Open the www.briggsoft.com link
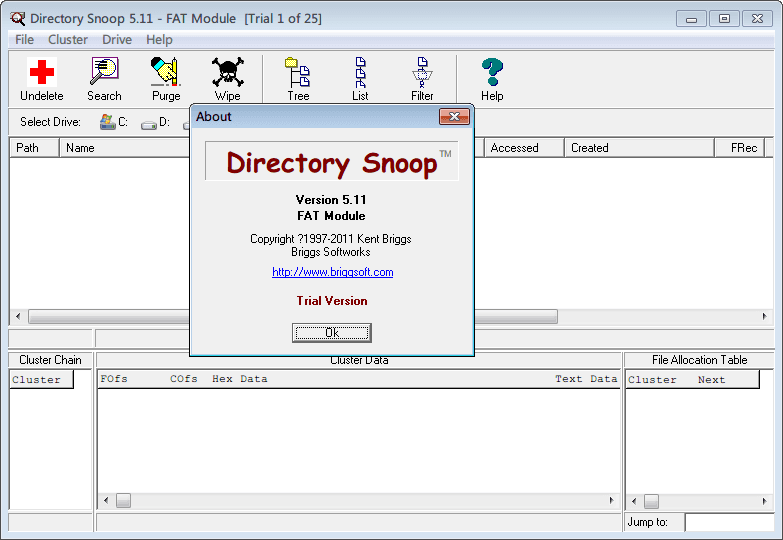The width and height of the screenshot is (783, 540). (x=332, y=272)
